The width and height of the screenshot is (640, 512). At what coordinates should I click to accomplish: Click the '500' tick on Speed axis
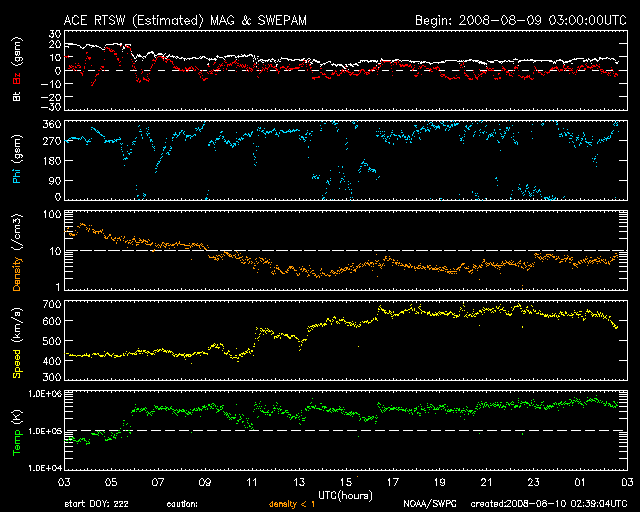pos(52,341)
